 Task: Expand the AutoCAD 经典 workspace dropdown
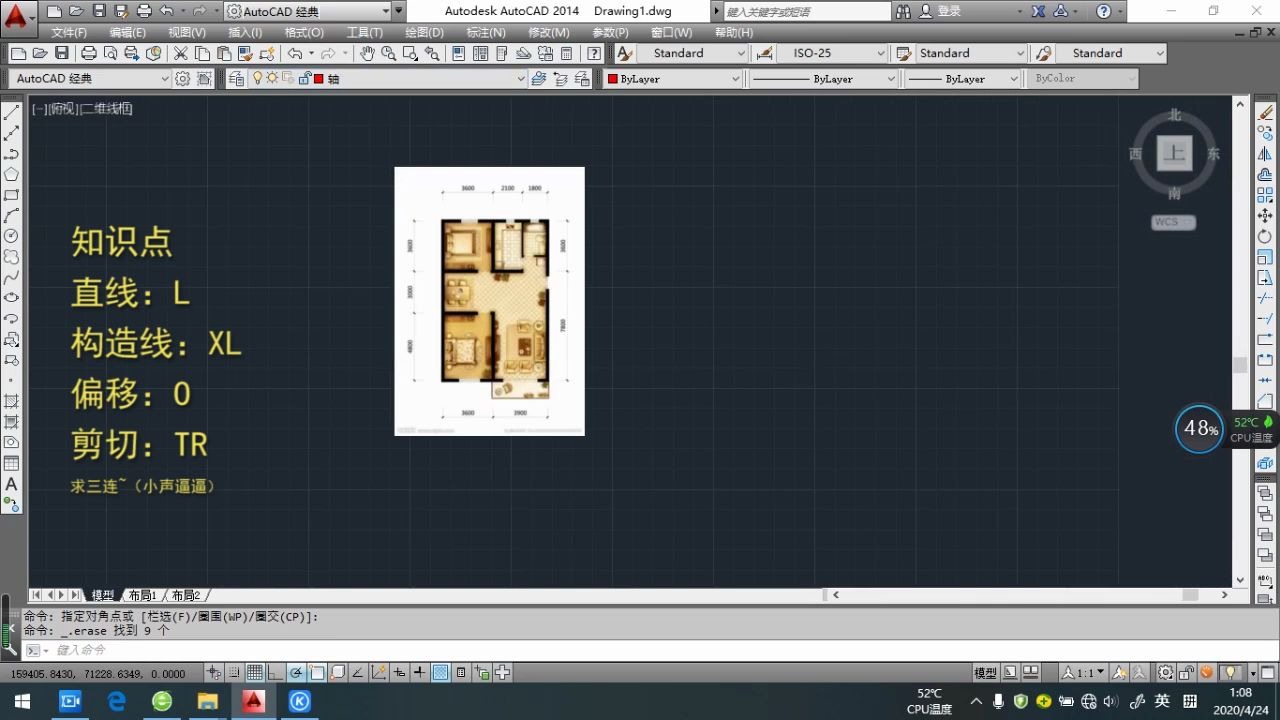93,78
